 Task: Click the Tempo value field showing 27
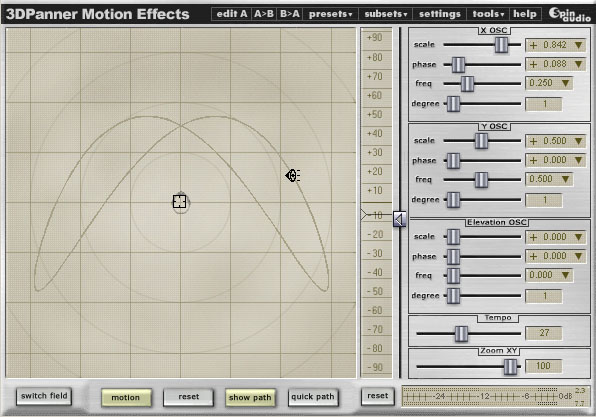click(x=544, y=333)
